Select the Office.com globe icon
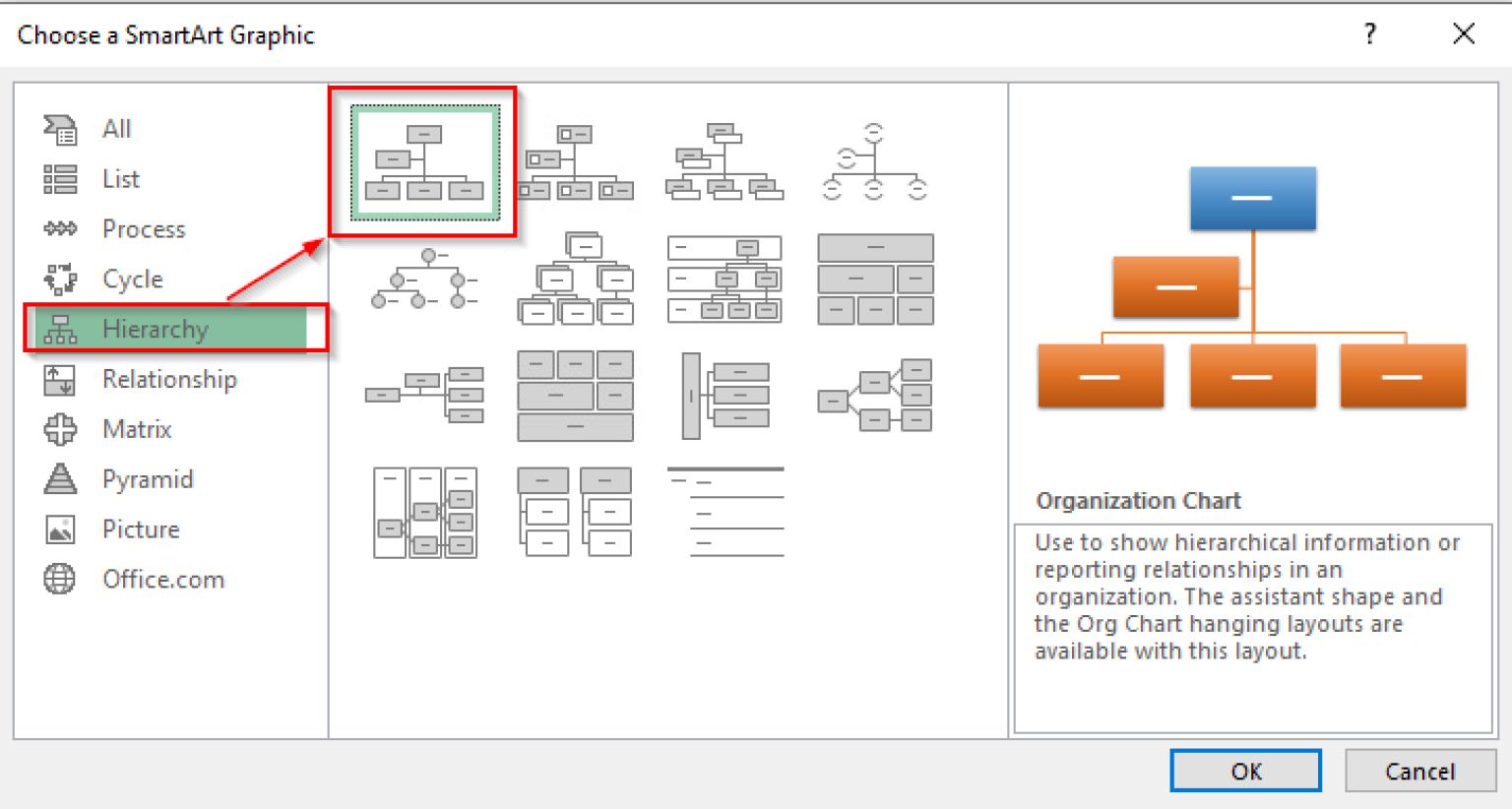Screen dimensions: 1512x809 click(x=59, y=579)
